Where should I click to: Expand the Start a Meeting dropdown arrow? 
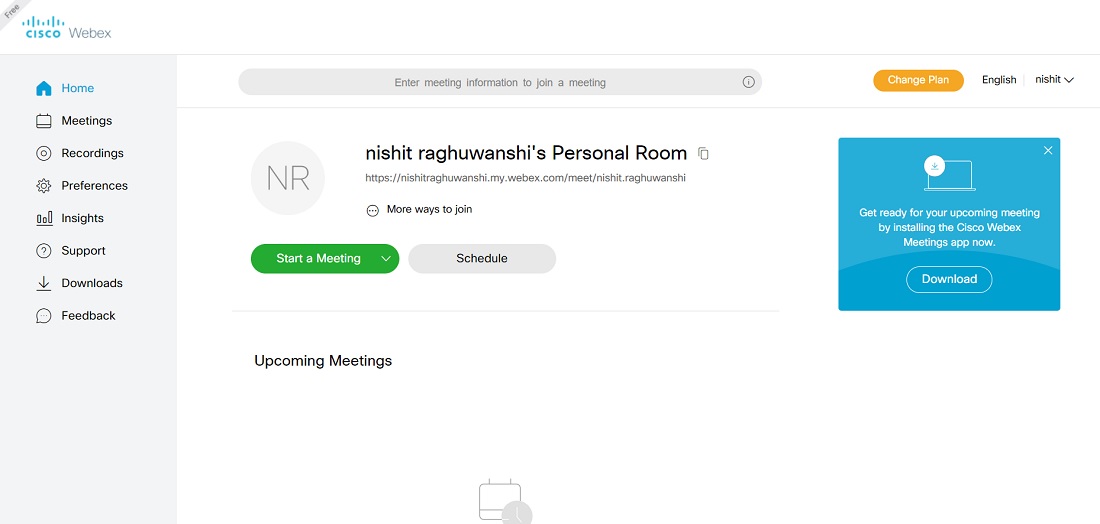pyautogui.click(x=386, y=259)
